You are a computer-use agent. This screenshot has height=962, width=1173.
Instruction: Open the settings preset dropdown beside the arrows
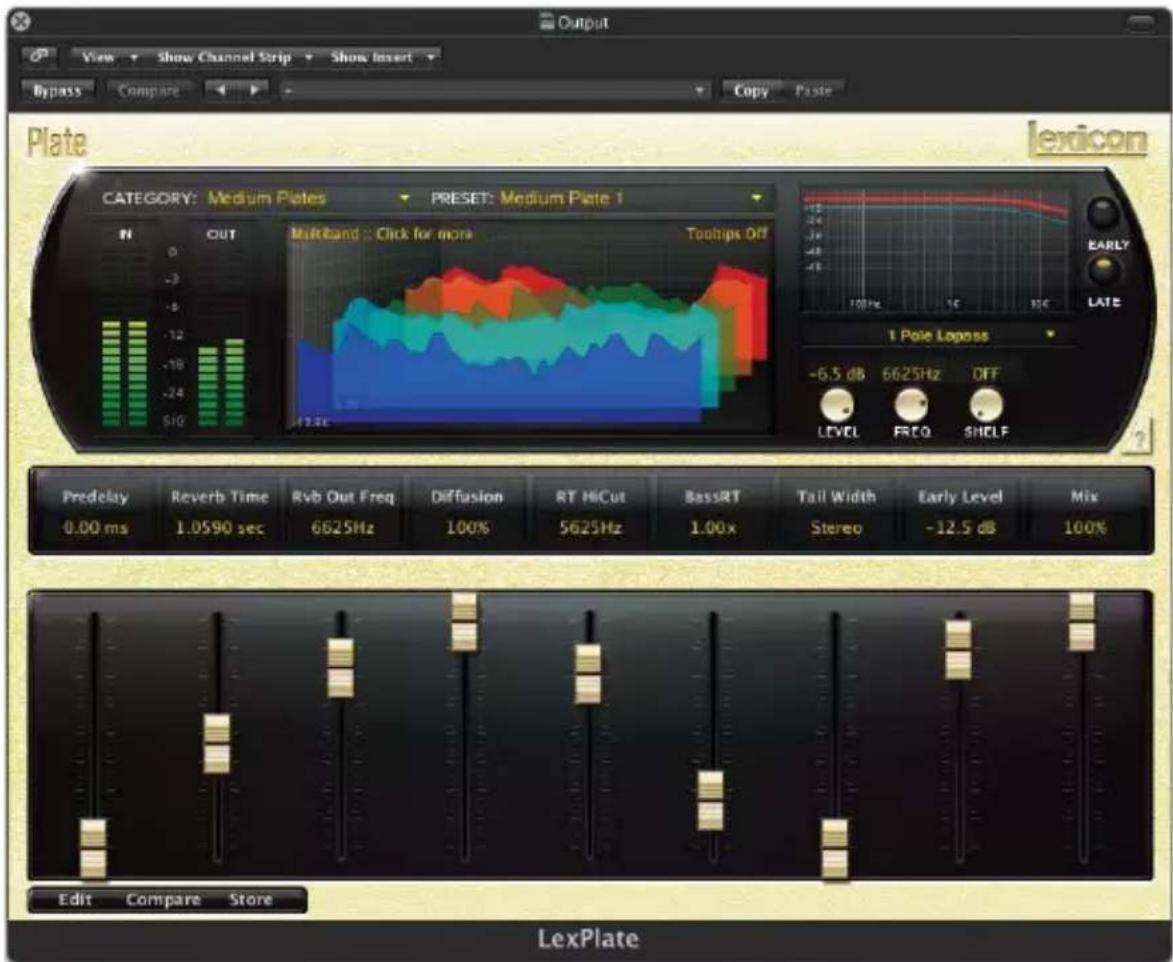point(494,91)
